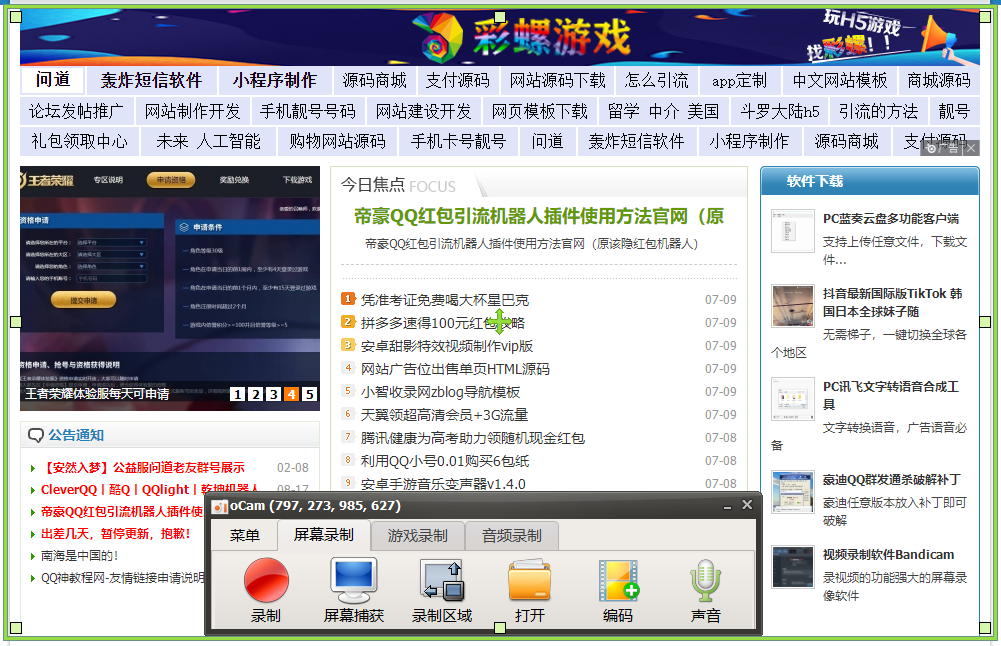Open the green 帝豪QQ红包引流机器人 headline

[x=539, y=216]
